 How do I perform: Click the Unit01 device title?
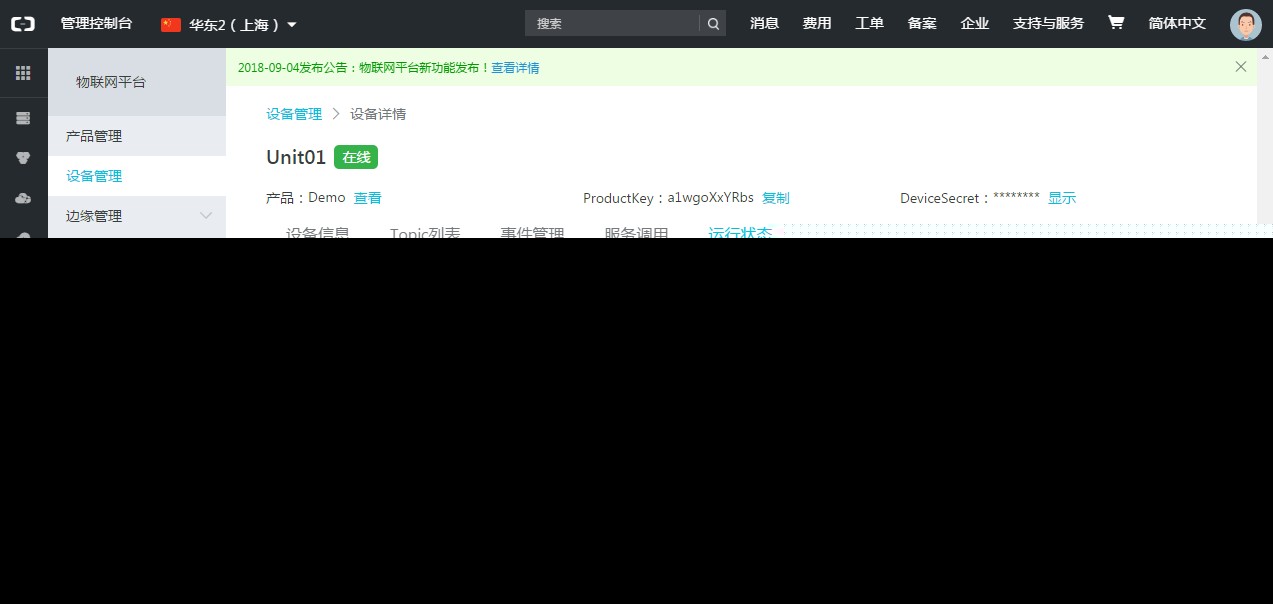(x=296, y=157)
